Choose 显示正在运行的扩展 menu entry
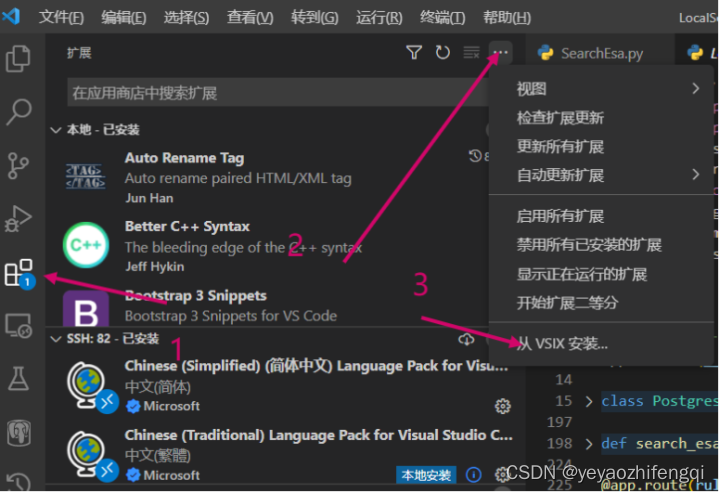Image resolution: width=720 pixels, height=493 pixels. tap(602, 274)
